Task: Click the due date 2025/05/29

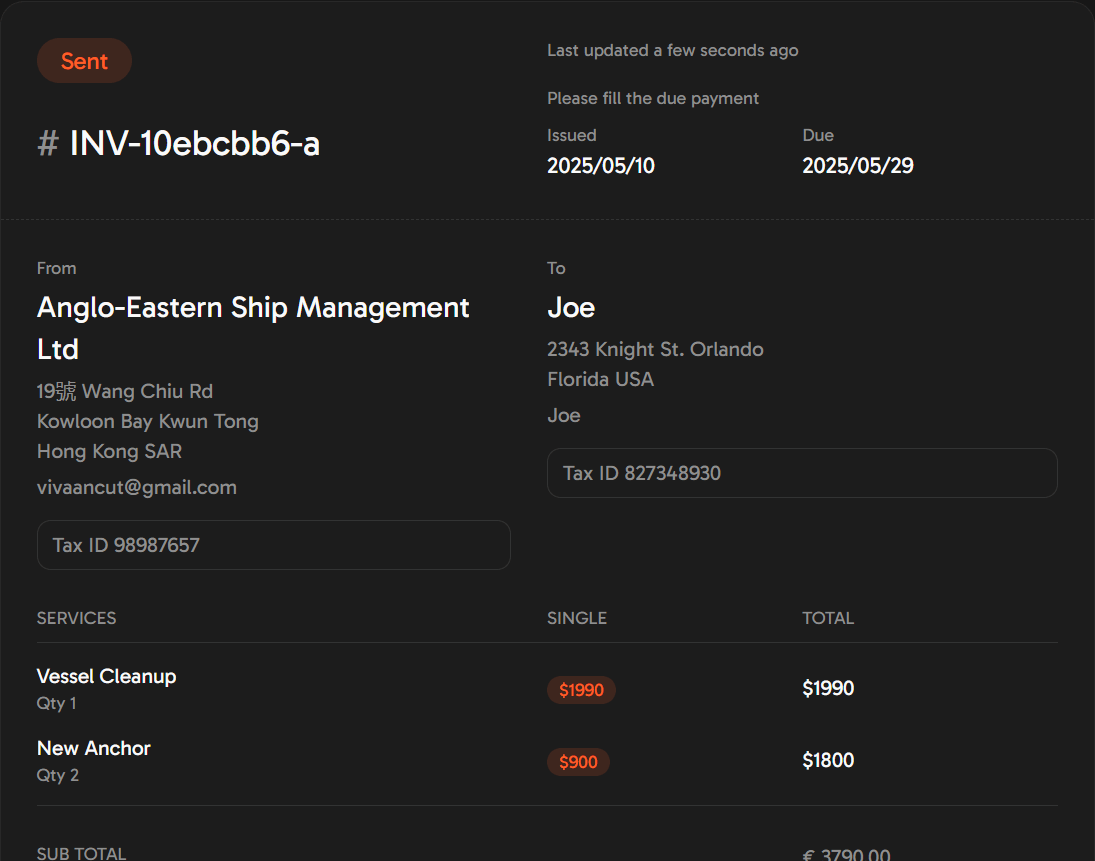Action: 858,166
